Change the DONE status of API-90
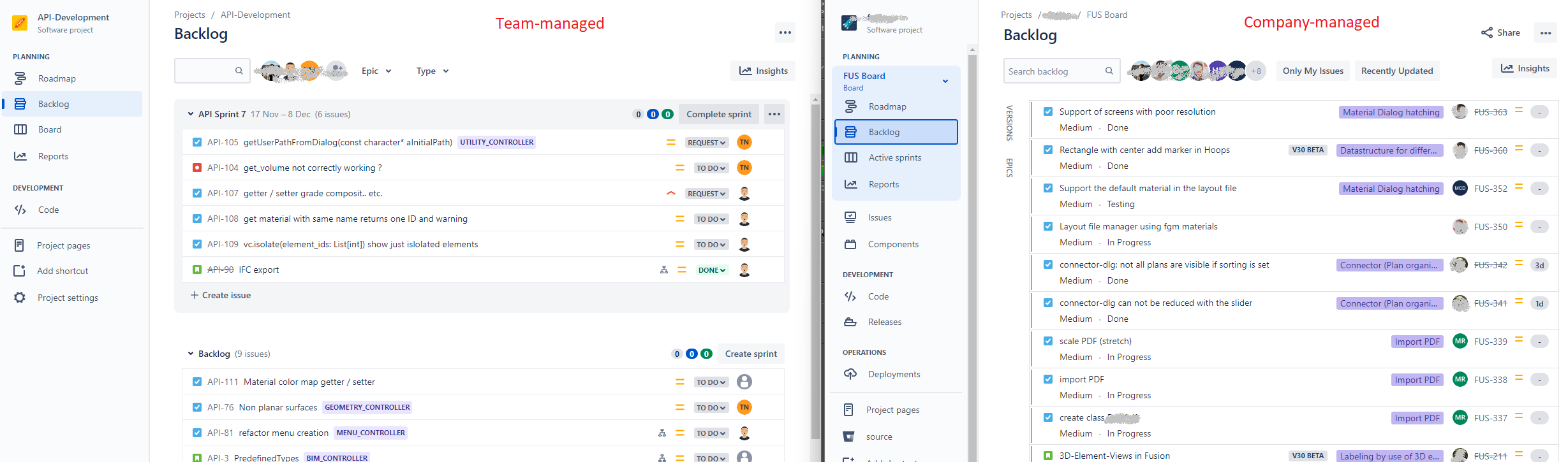 [712, 270]
